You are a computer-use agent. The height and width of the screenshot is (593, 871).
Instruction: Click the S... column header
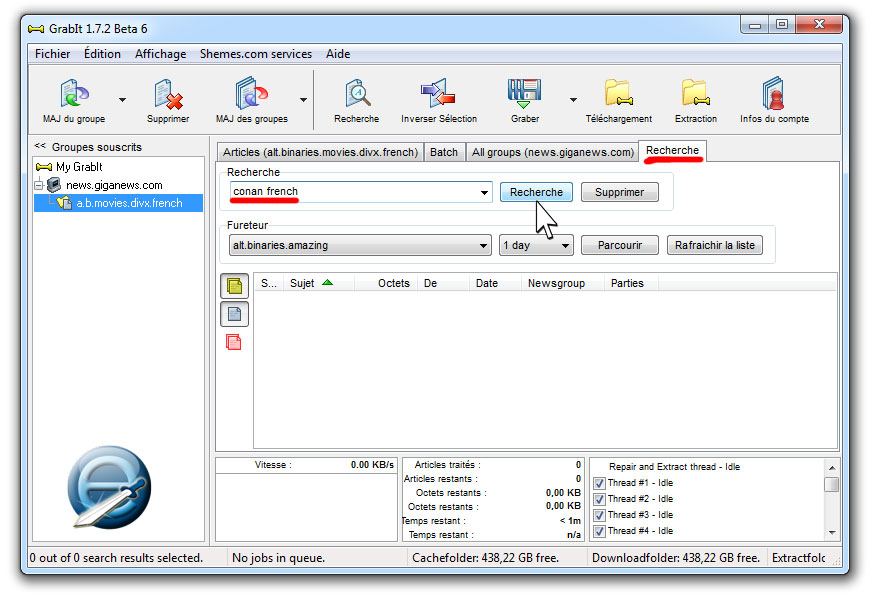click(x=269, y=283)
